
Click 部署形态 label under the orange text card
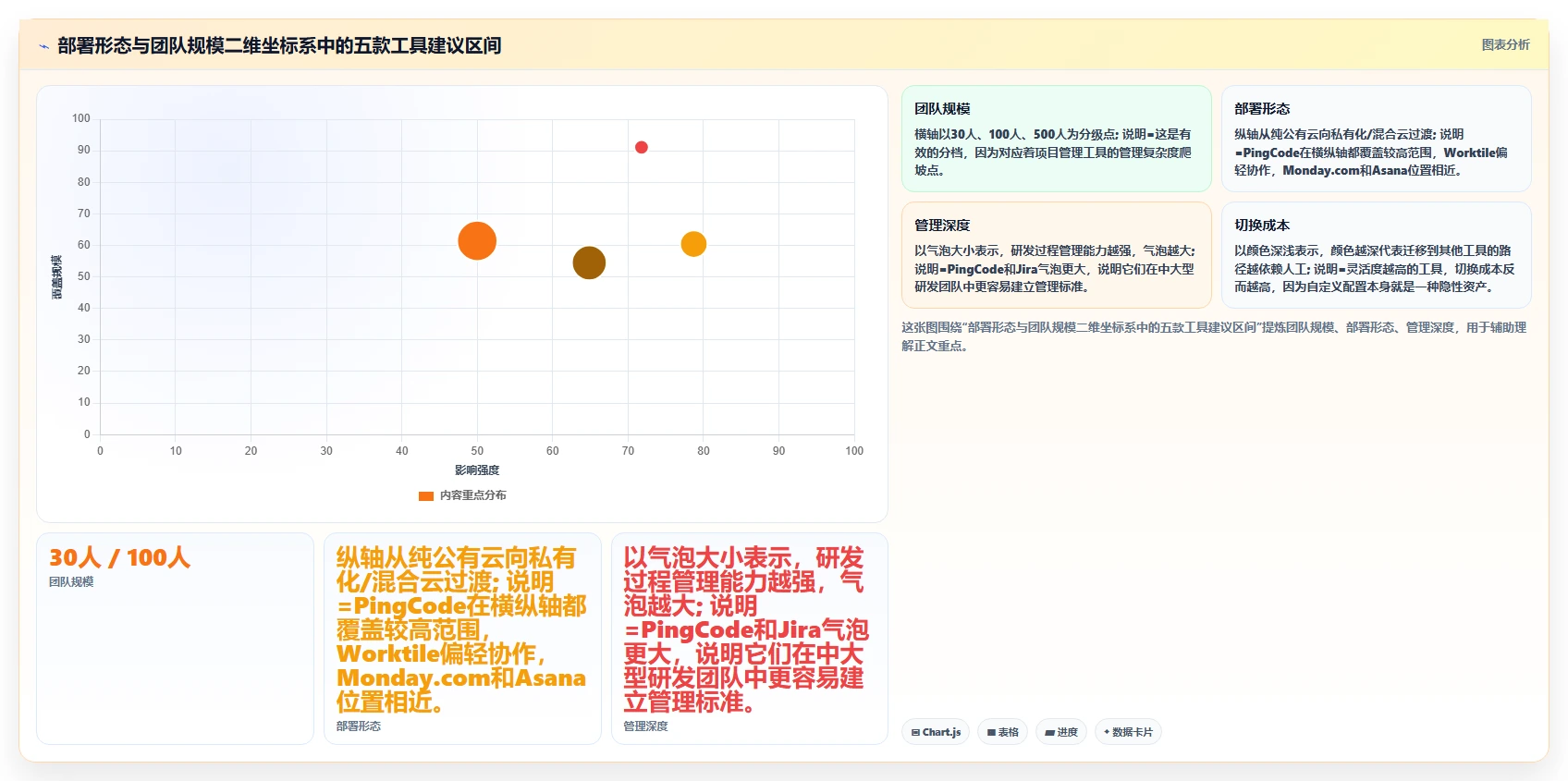[x=359, y=726]
